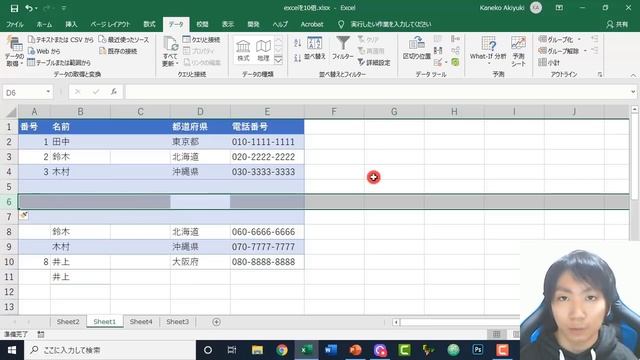Click the horizontal scrollbar left arrow
The height and width of the screenshot is (360, 640).
pyautogui.click(x=396, y=322)
